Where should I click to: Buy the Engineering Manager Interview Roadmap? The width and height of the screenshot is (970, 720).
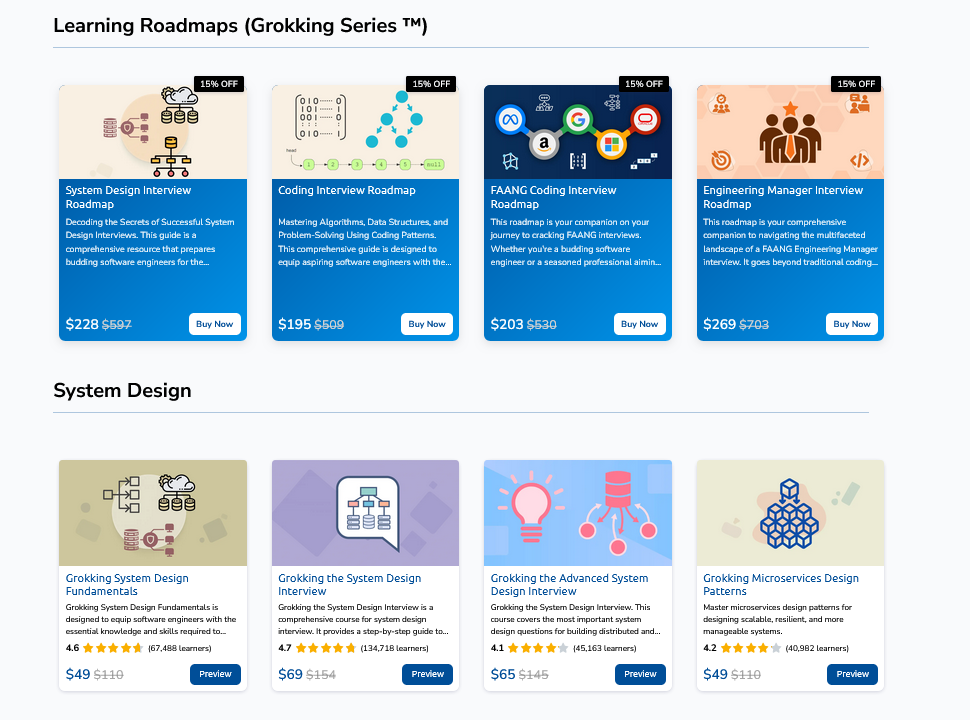(x=852, y=324)
